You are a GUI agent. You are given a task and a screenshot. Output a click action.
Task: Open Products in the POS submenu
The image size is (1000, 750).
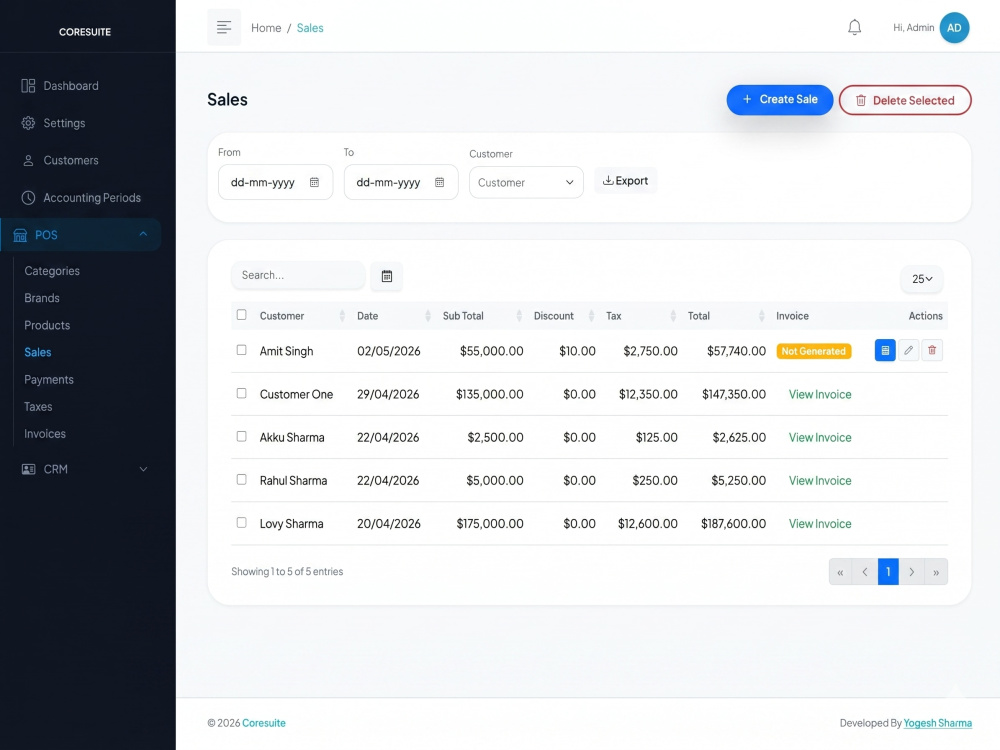click(x=47, y=325)
